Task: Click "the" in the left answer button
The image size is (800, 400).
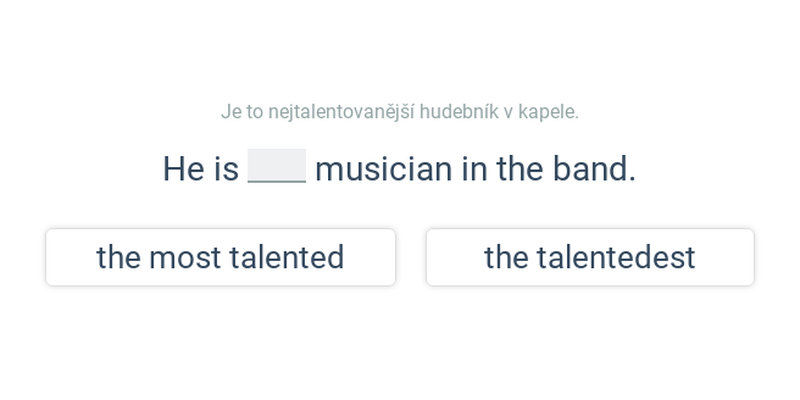Action: (118, 257)
